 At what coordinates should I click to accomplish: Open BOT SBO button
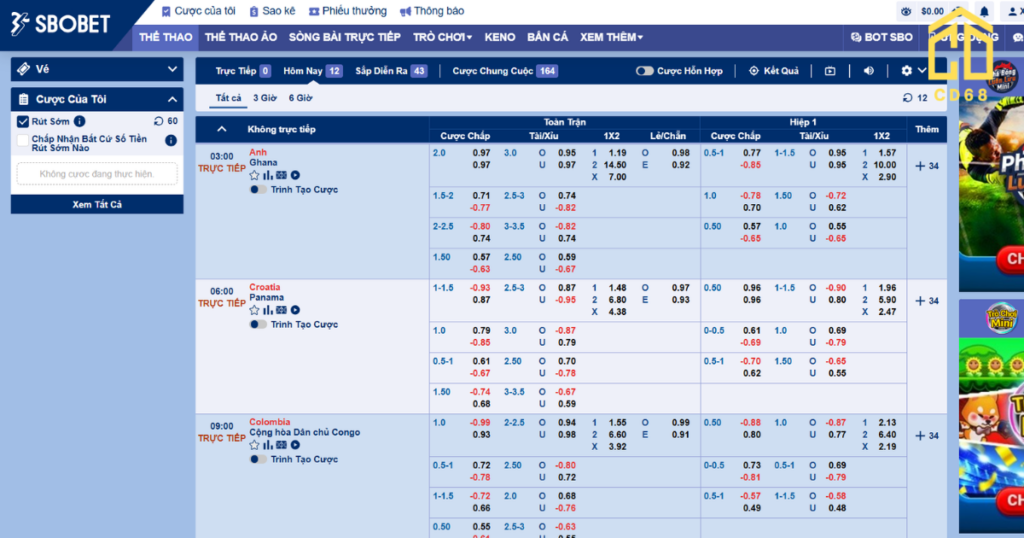tap(881, 37)
